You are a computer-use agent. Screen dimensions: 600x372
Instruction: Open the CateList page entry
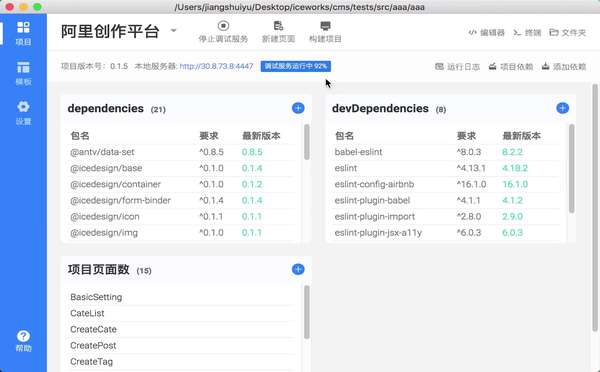click(x=183, y=313)
